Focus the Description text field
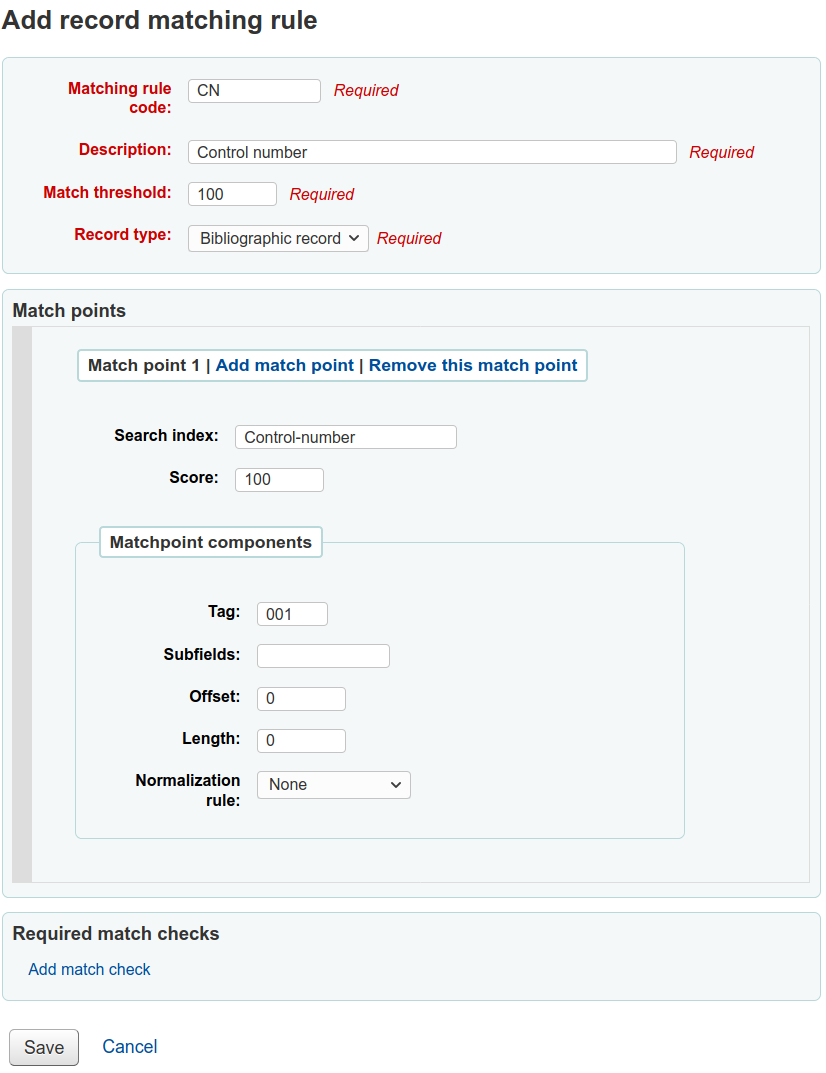The width and height of the screenshot is (826, 1073). pos(432,152)
